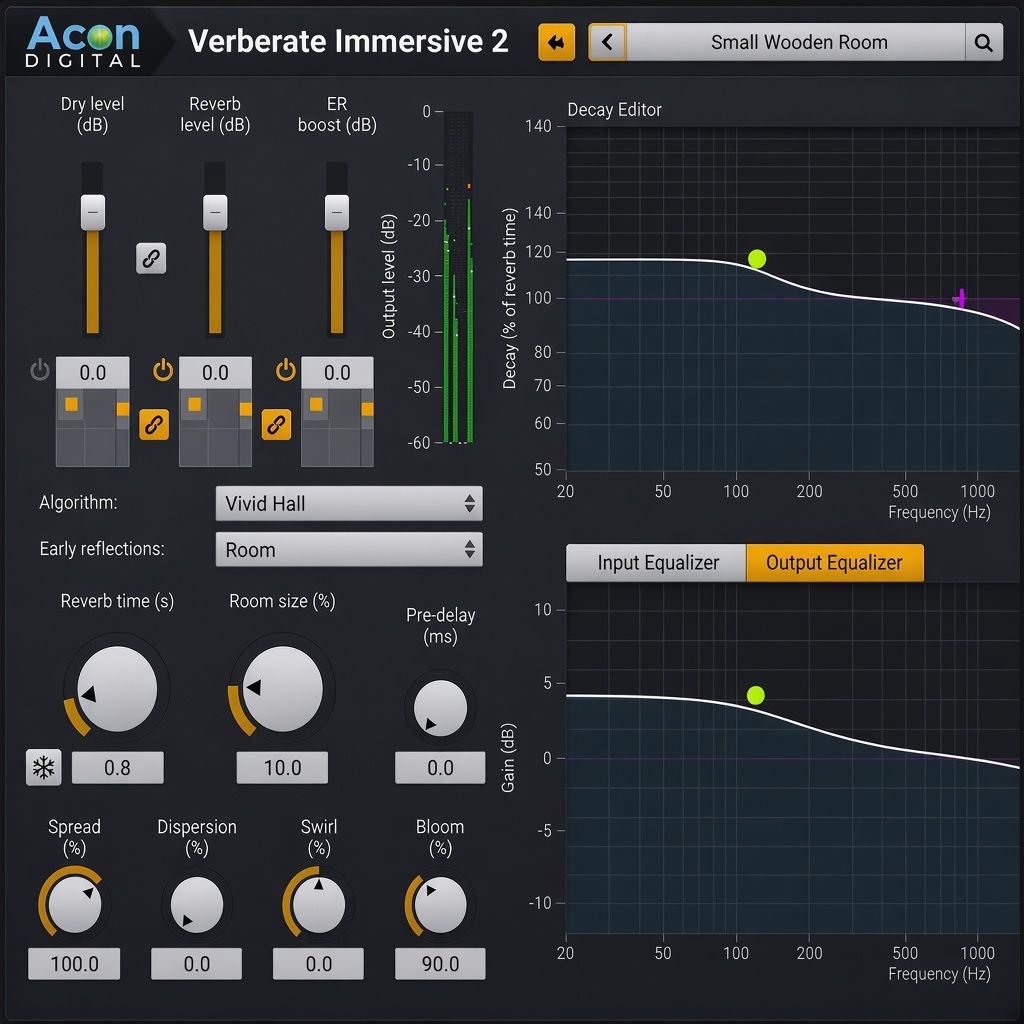Click the Room size knob
This screenshot has height=1024, width=1024.
coord(282,689)
